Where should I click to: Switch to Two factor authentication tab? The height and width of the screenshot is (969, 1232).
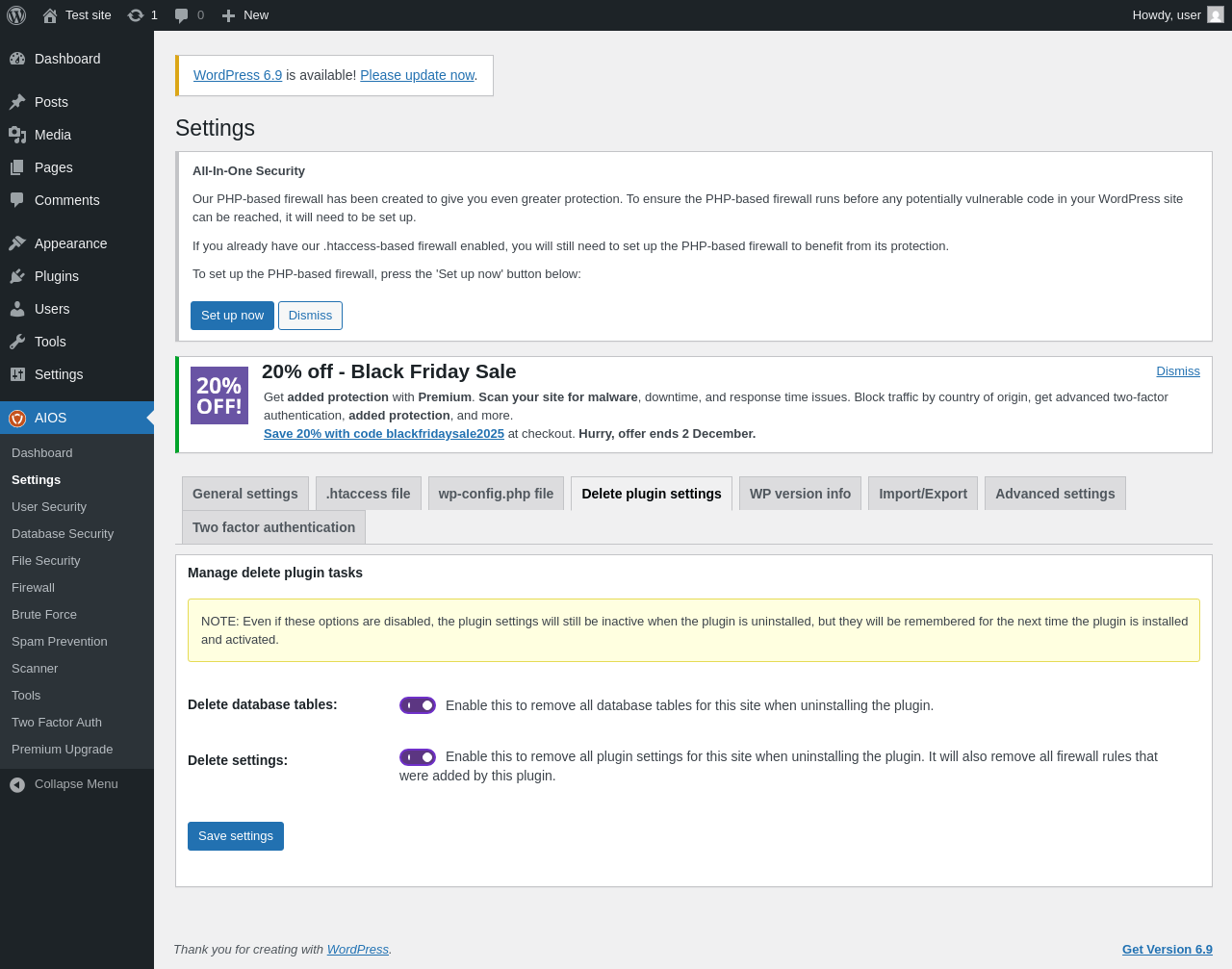pos(273,527)
